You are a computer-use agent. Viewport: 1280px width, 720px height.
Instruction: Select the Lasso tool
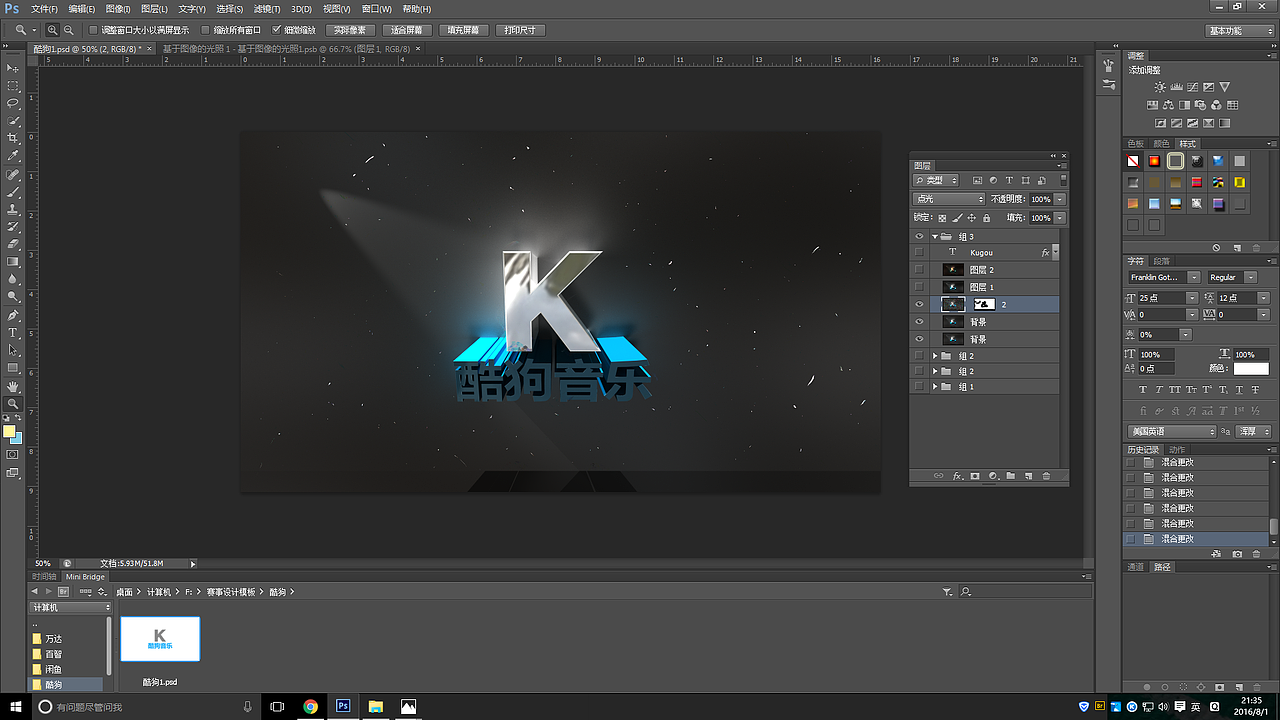tap(14, 103)
